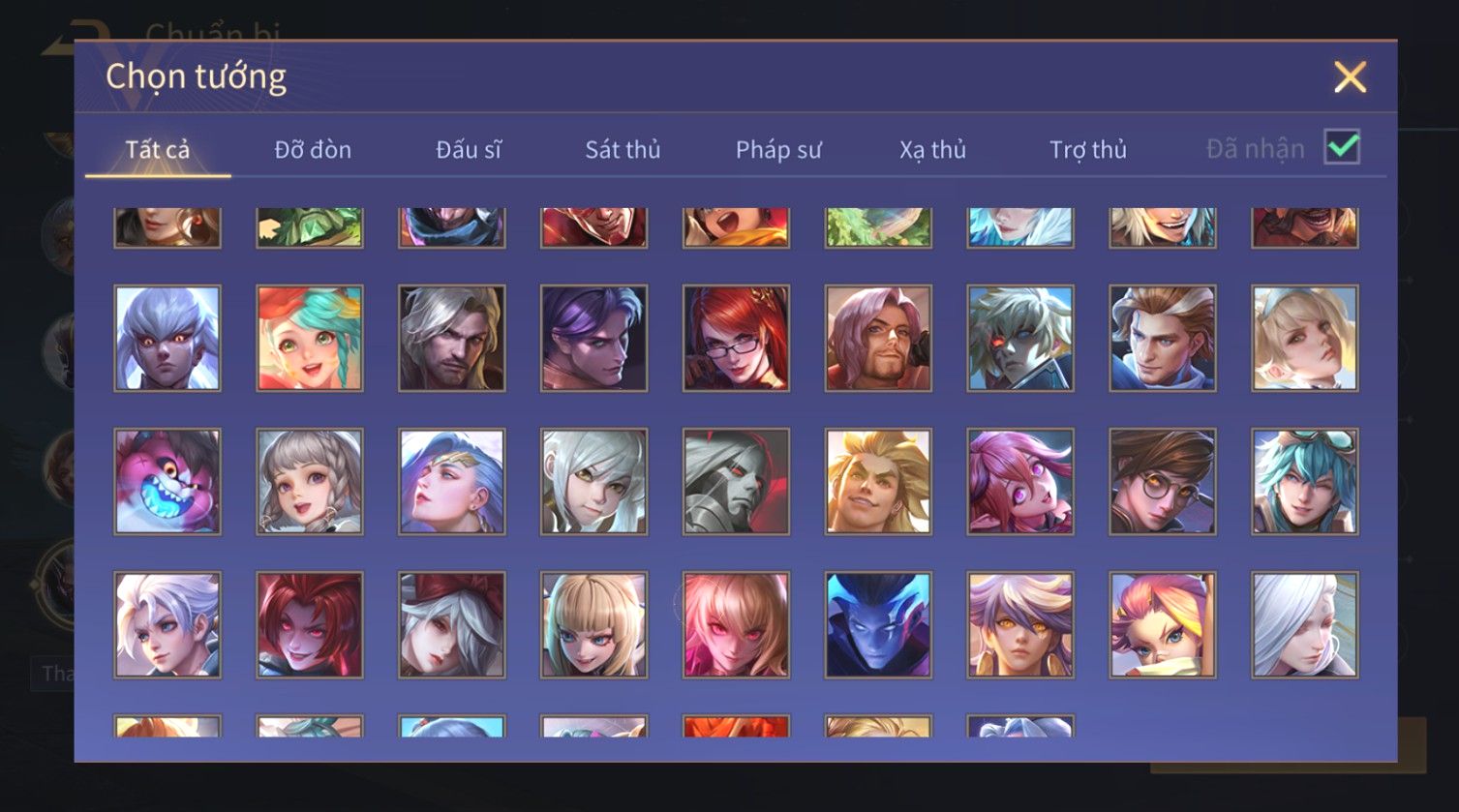The width and height of the screenshot is (1459, 812).
Task: Switch to the Đỡ đòn tab
Action: pyautogui.click(x=313, y=150)
